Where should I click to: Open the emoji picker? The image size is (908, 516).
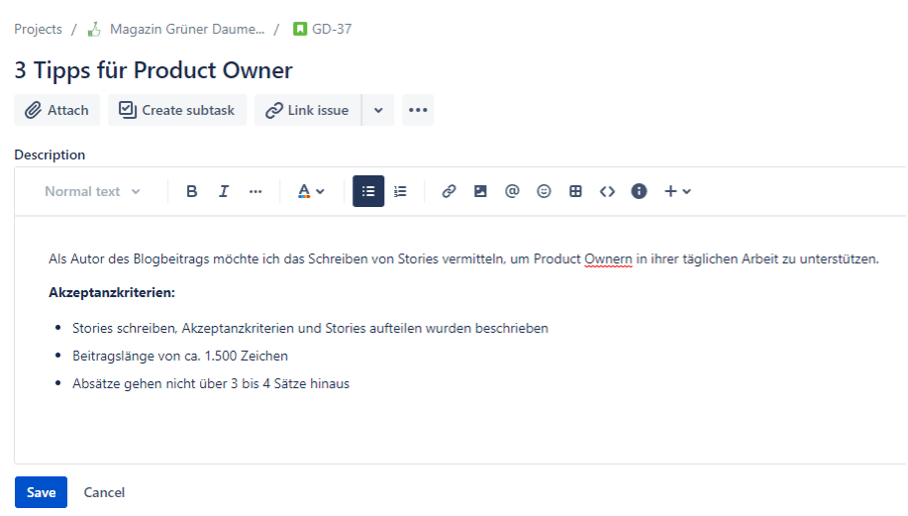click(x=544, y=191)
